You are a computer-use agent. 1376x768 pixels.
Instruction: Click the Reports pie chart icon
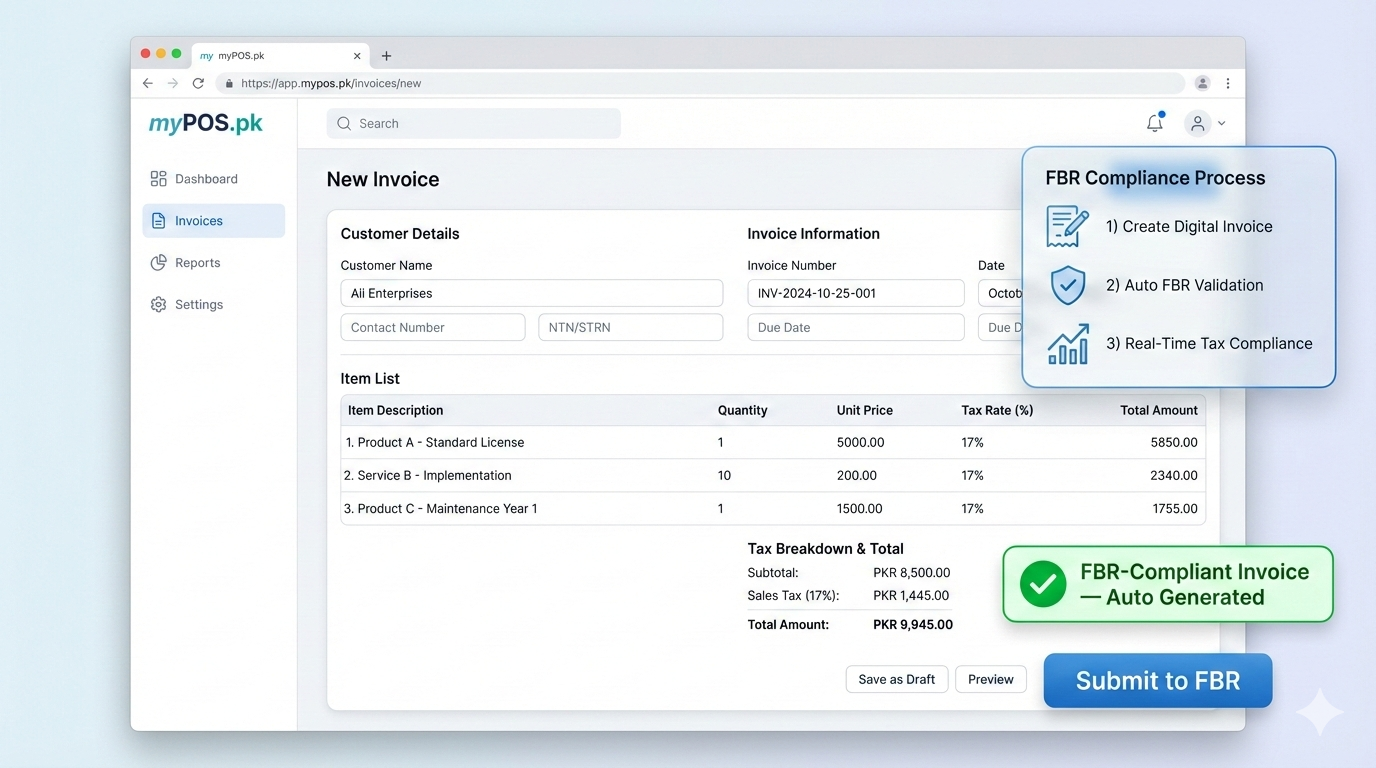(158, 263)
